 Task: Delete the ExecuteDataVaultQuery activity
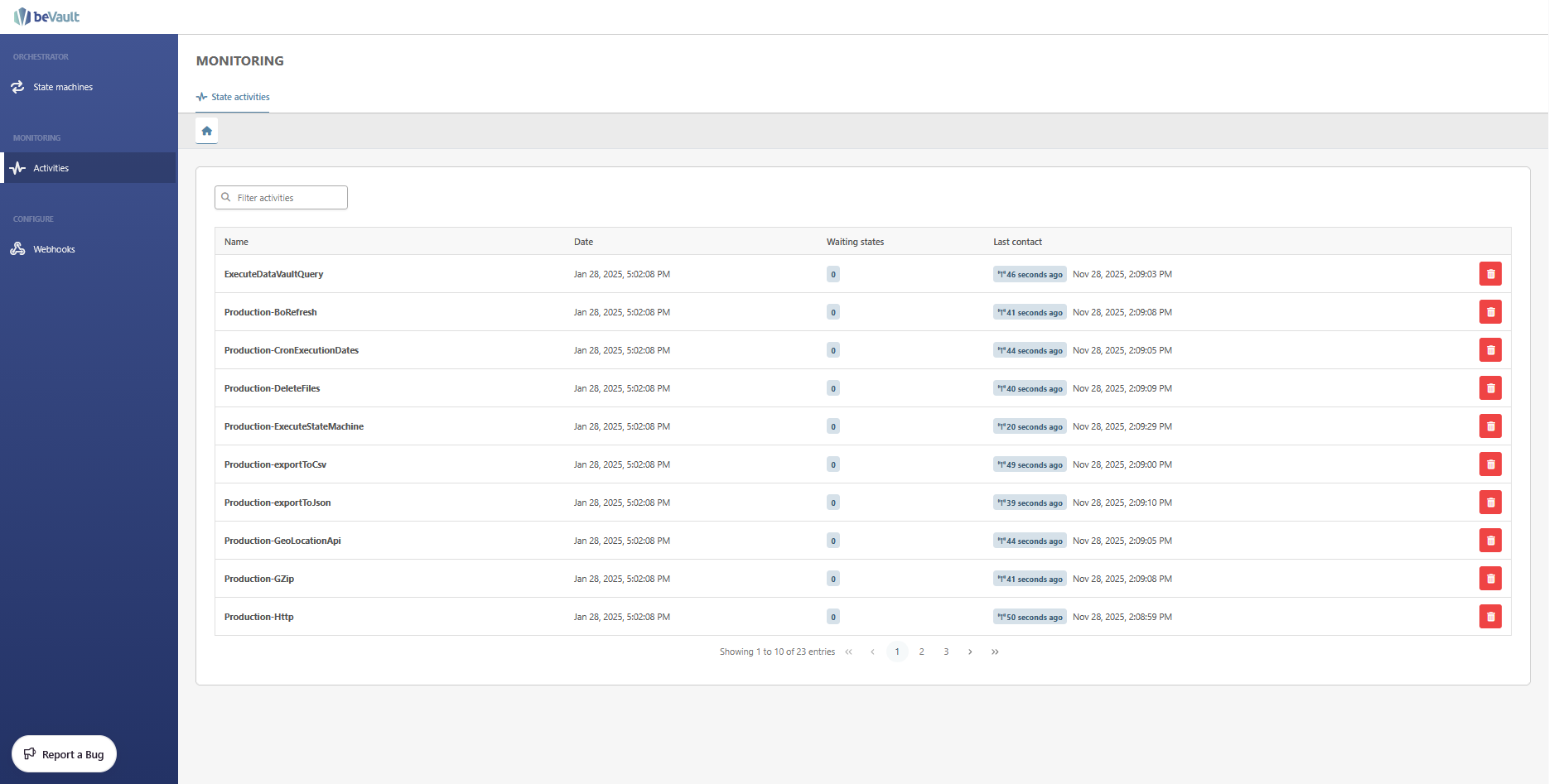click(x=1490, y=274)
